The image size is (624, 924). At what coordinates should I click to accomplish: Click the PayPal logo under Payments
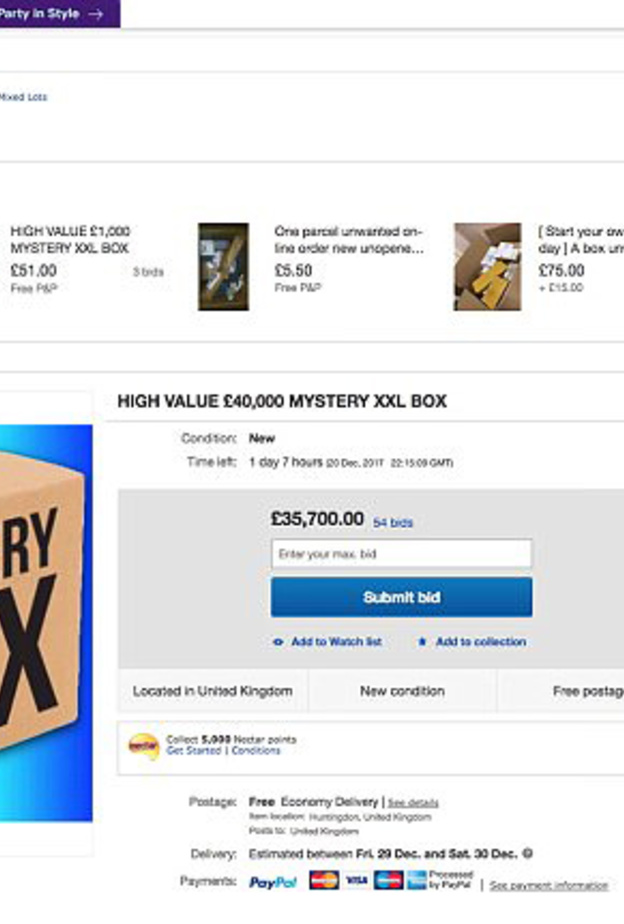(273, 882)
